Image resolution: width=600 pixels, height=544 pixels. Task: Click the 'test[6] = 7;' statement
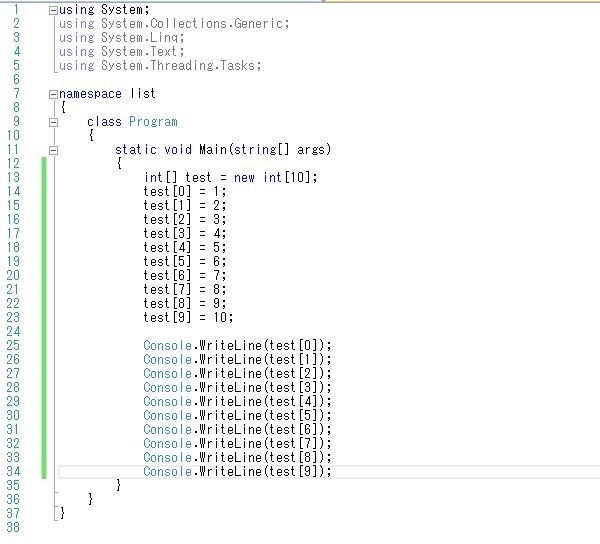point(185,275)
